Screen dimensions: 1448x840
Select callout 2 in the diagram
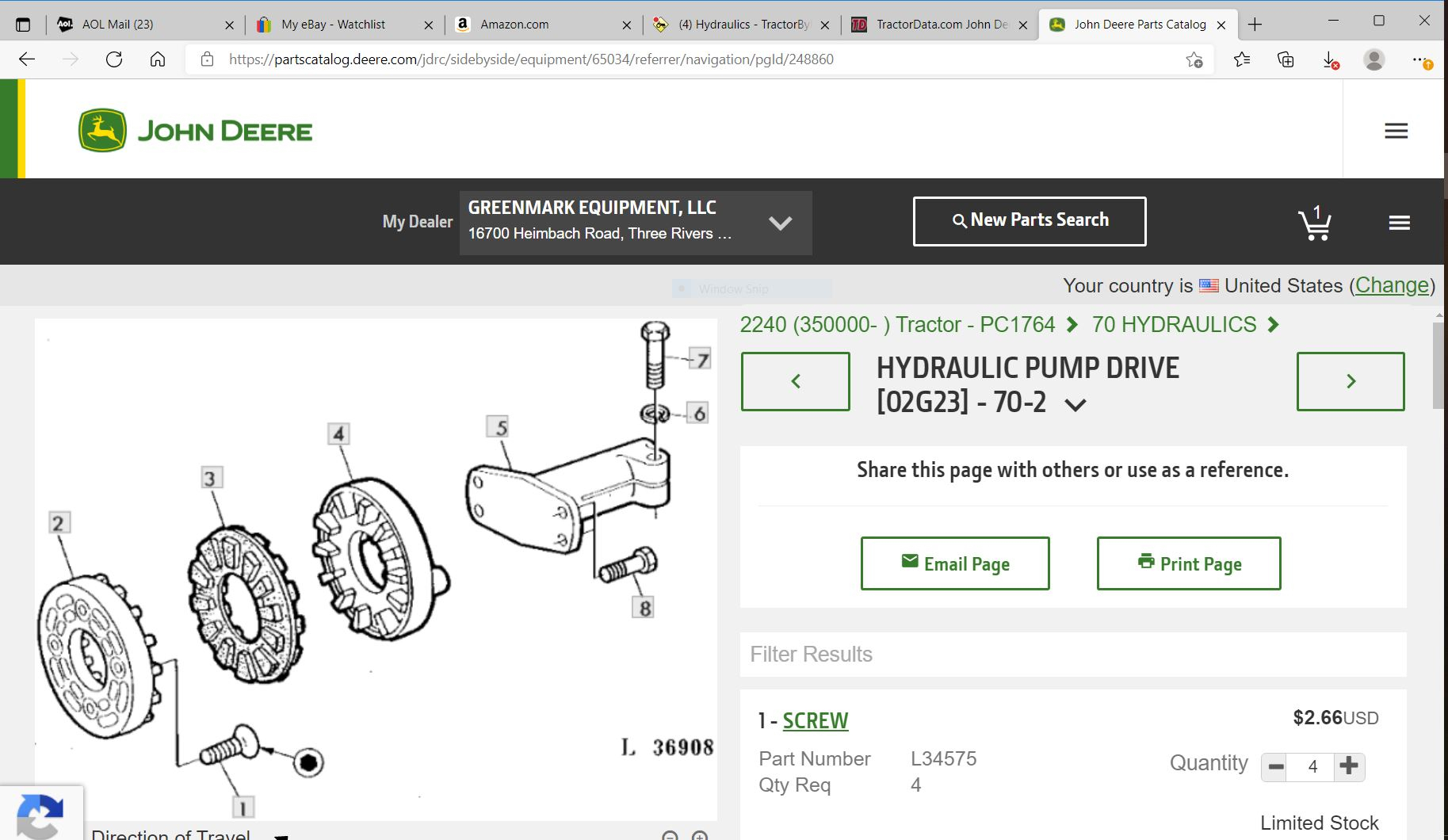coord(59,523)
